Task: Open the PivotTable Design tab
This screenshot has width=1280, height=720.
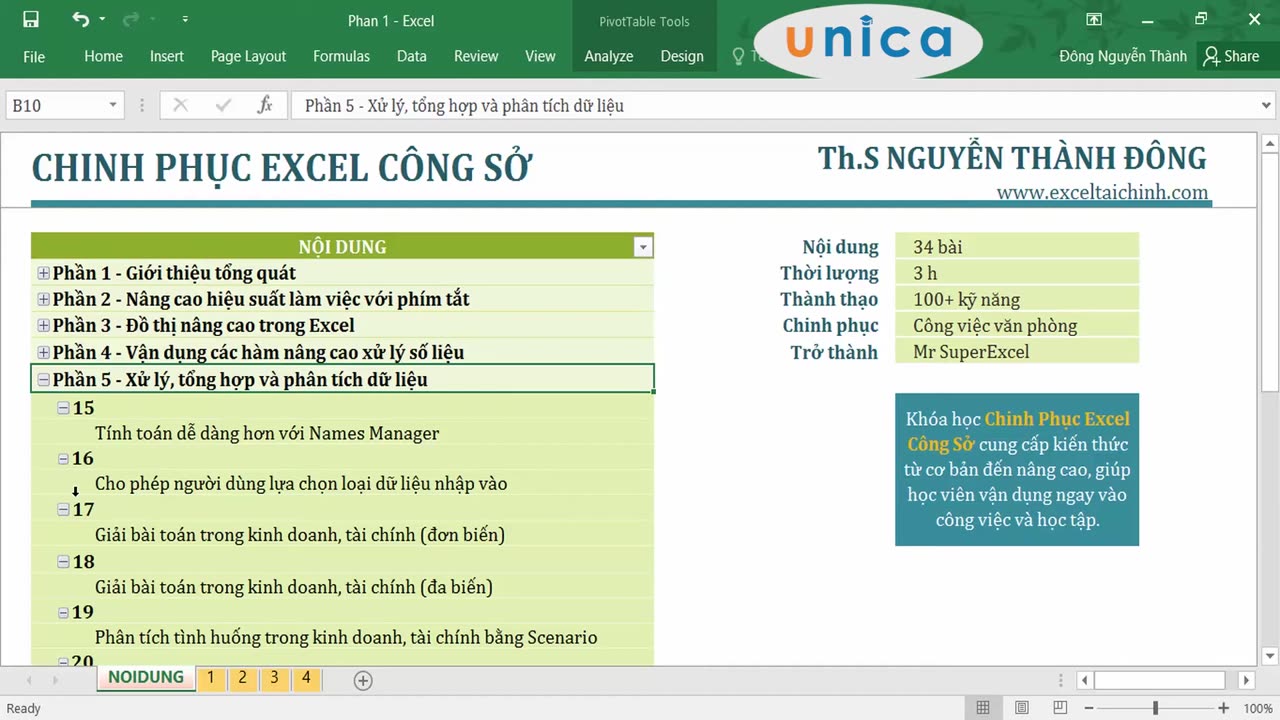Action: point(682,56)
